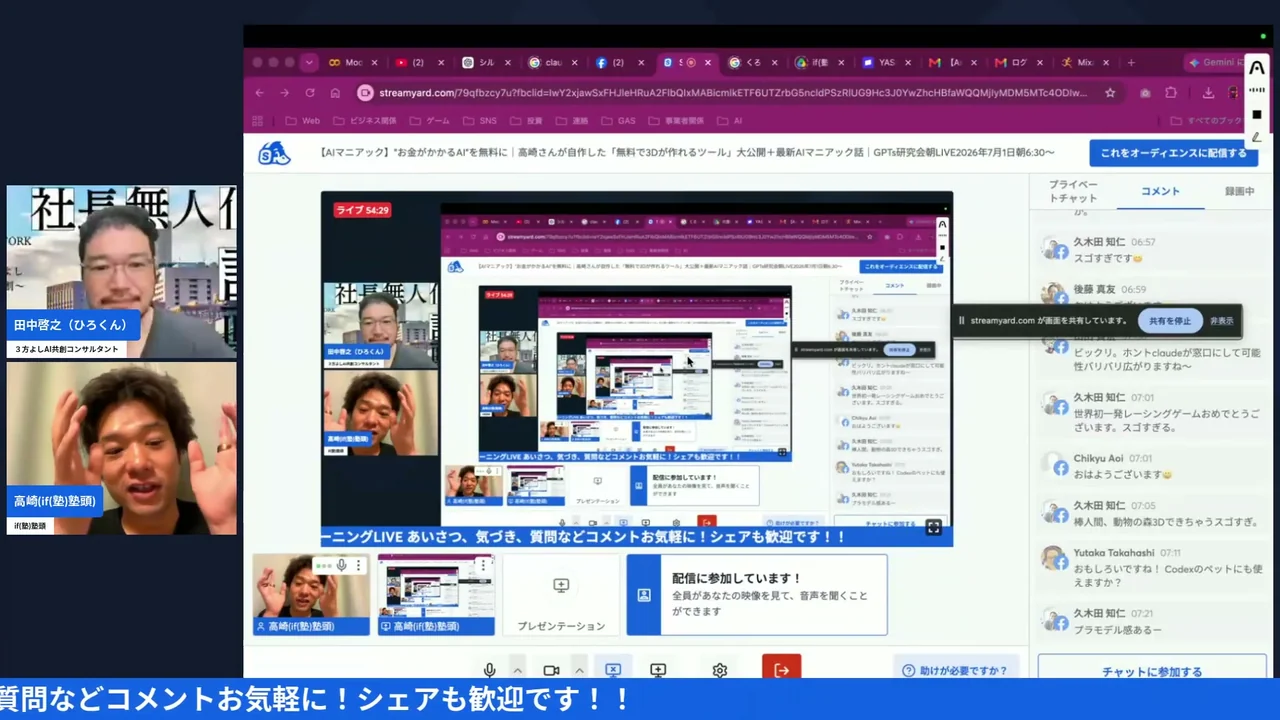Bookmark this page with the star icon
This screenshot has height=720, width=1280.
(x=1110, y=92)
